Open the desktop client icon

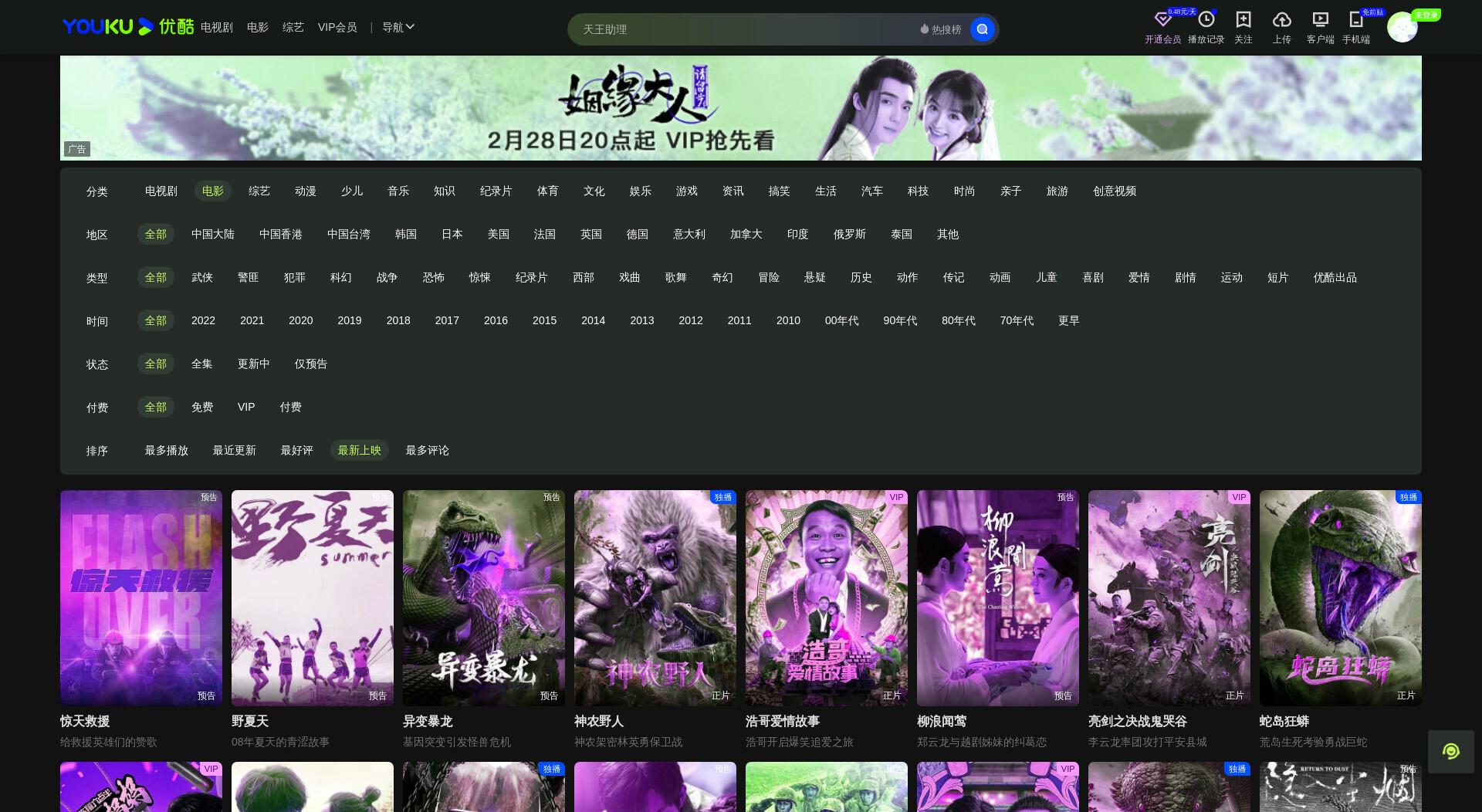click(1320, 20)
